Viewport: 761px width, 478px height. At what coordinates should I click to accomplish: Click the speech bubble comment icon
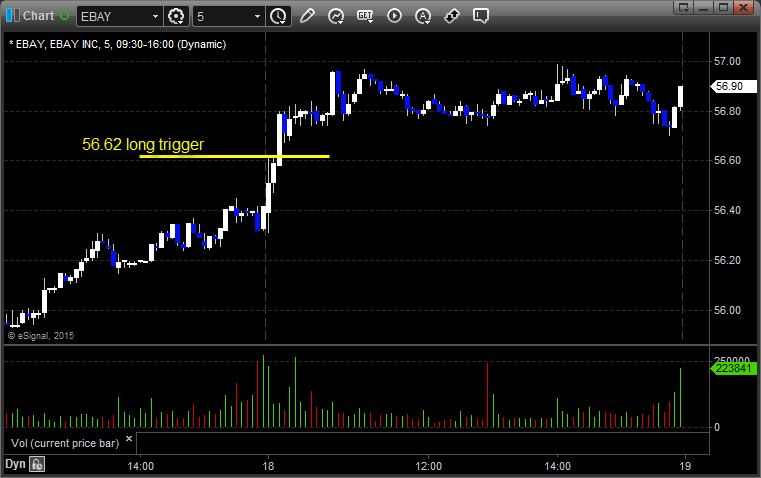(481, 16)
